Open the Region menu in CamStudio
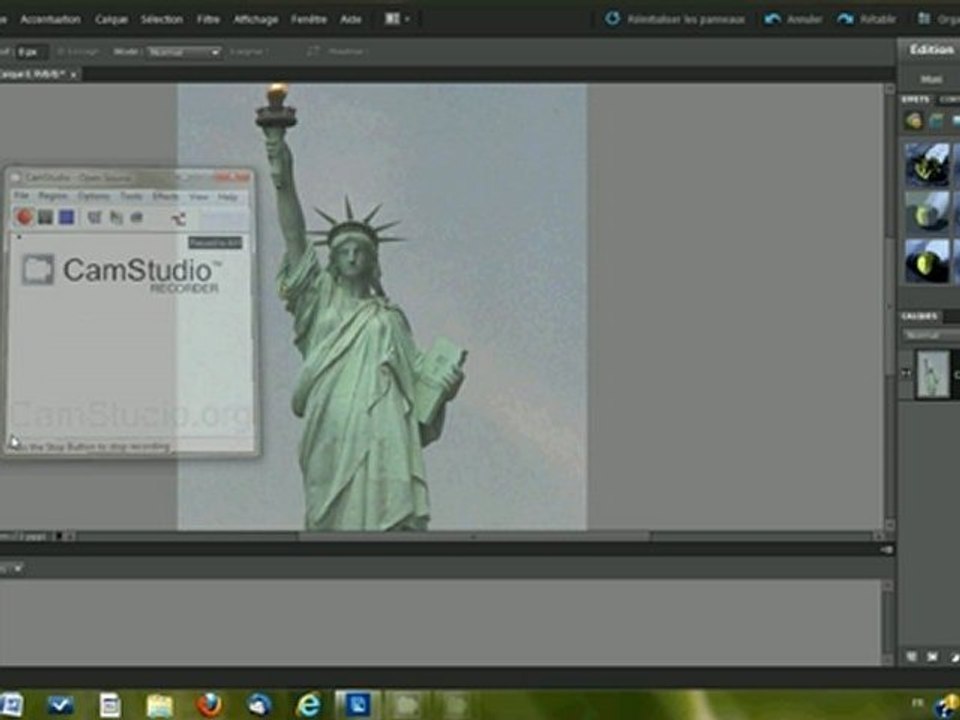This screenshot has height=720, width=960. point(53,196)
